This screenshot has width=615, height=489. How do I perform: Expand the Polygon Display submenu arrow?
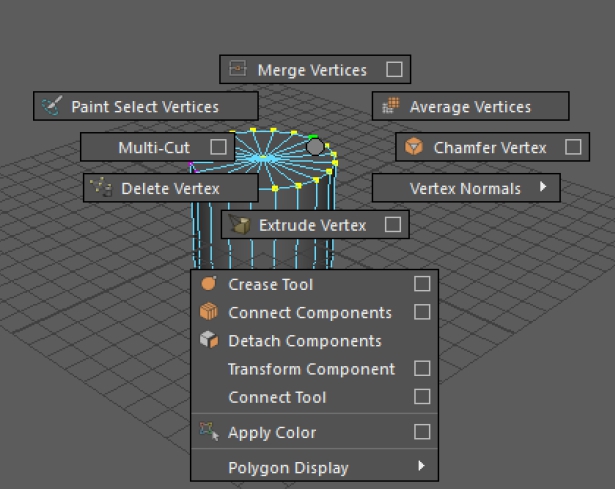[x=422, y=466]
